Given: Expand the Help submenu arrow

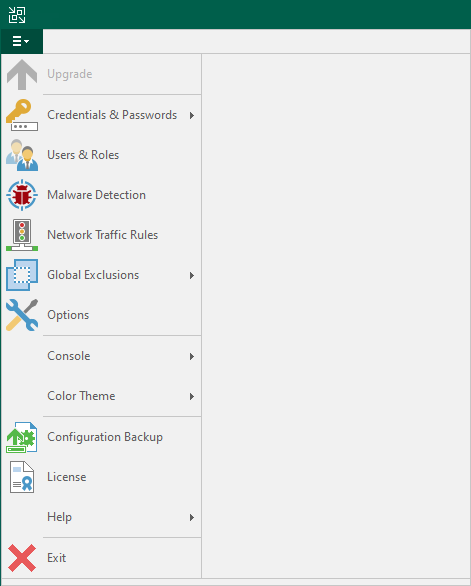Looking at the screenshot, I should coord(192,517).
